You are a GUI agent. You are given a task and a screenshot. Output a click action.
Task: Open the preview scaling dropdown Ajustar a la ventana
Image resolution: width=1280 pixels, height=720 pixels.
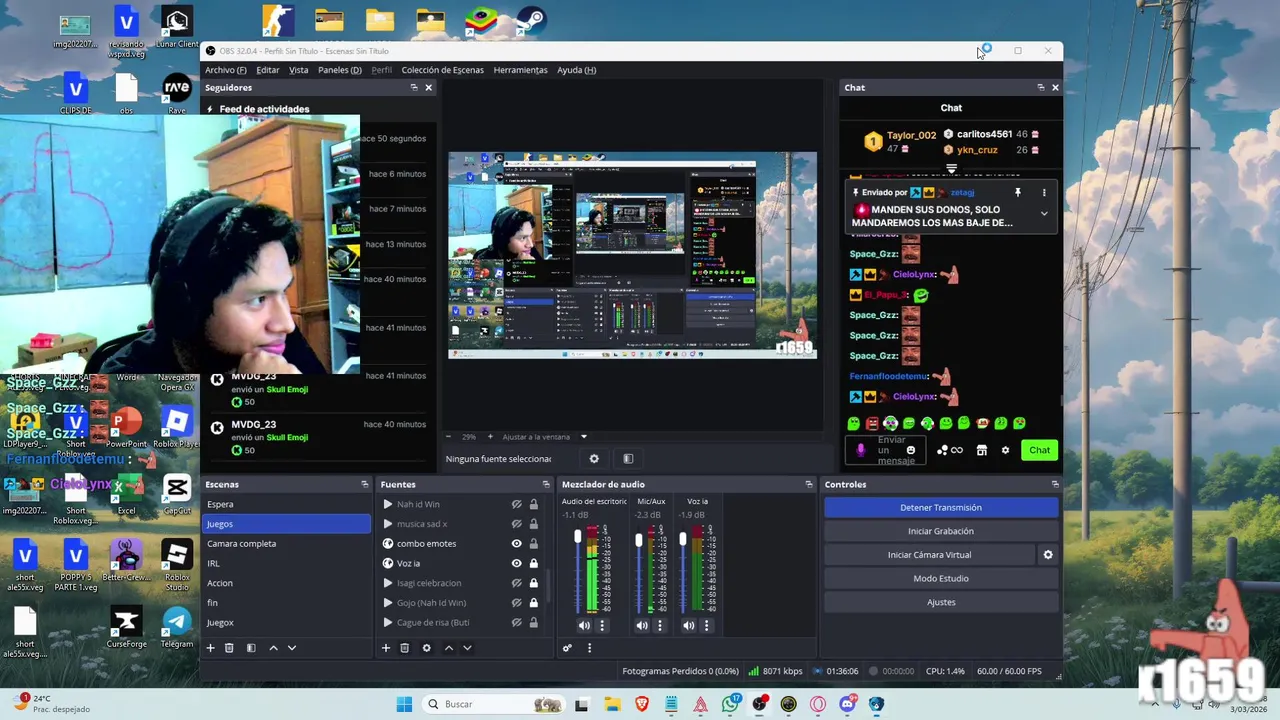pyautogui.click(x=545, y=437)
